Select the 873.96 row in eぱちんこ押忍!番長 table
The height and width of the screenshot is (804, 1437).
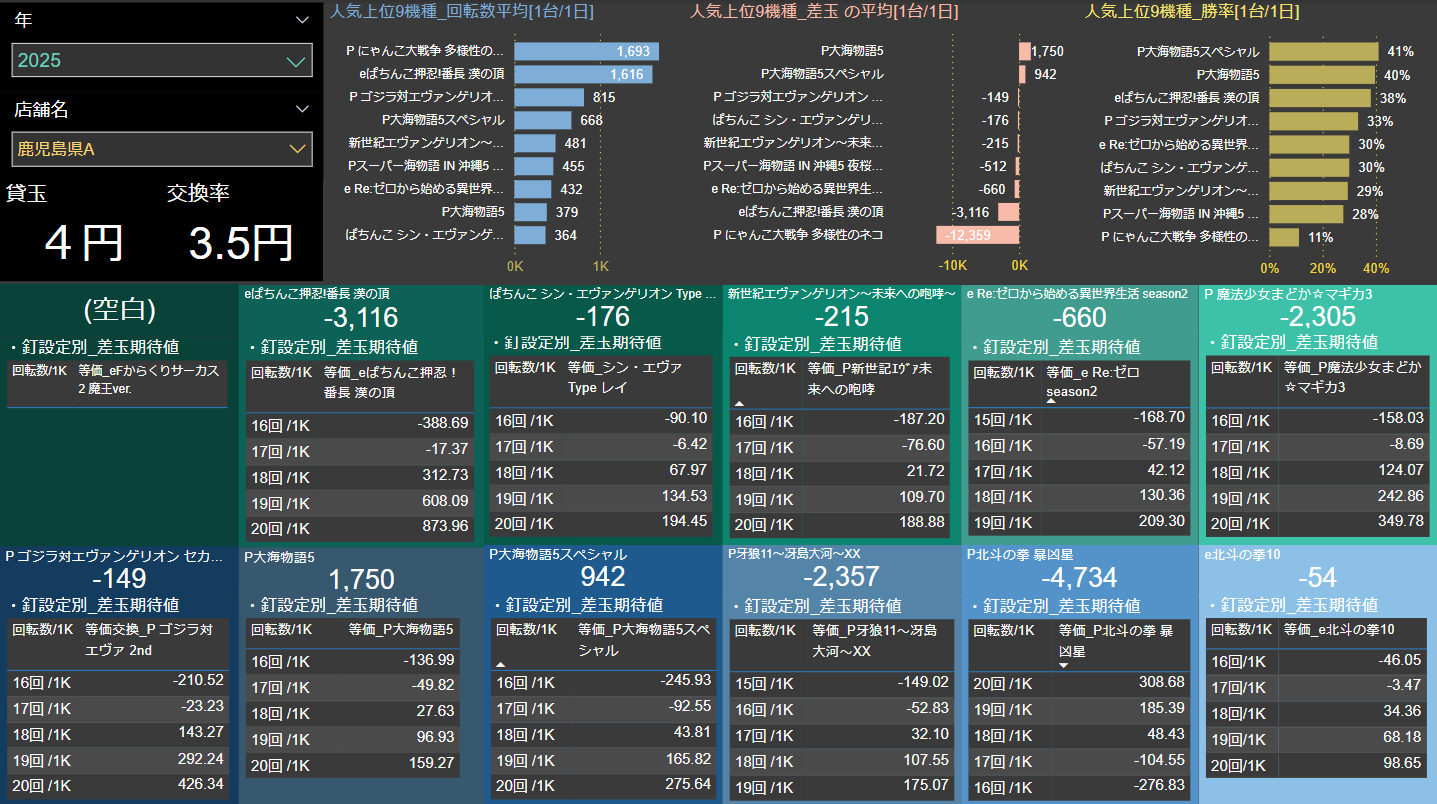tap(359, 526)
